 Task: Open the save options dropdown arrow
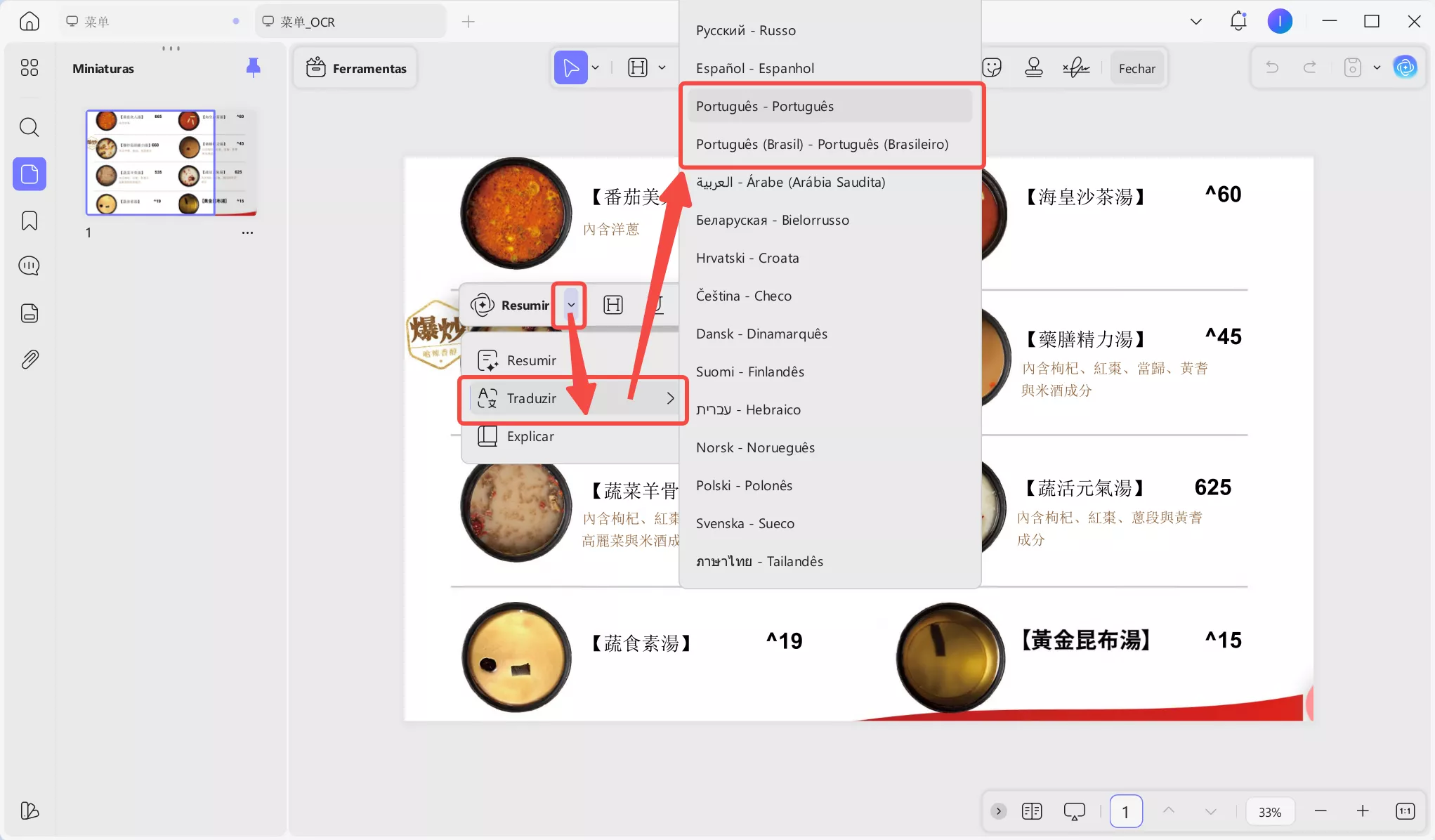[x=1377, y=67]
